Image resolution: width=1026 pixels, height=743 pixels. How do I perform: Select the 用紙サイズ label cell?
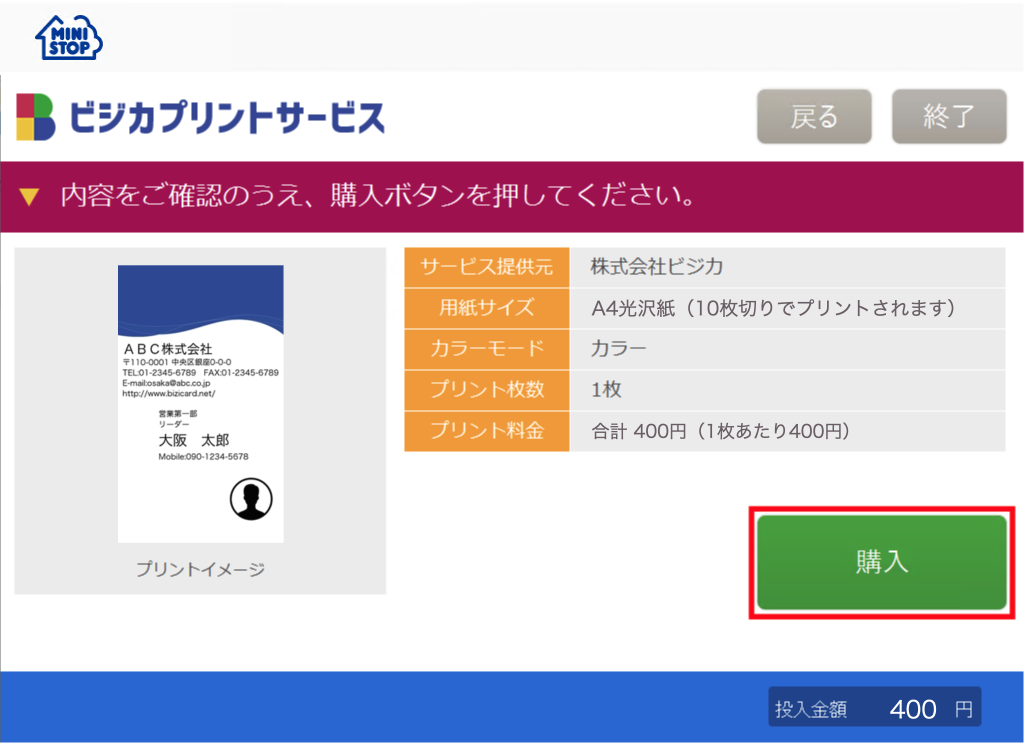(x=486, y=308)
